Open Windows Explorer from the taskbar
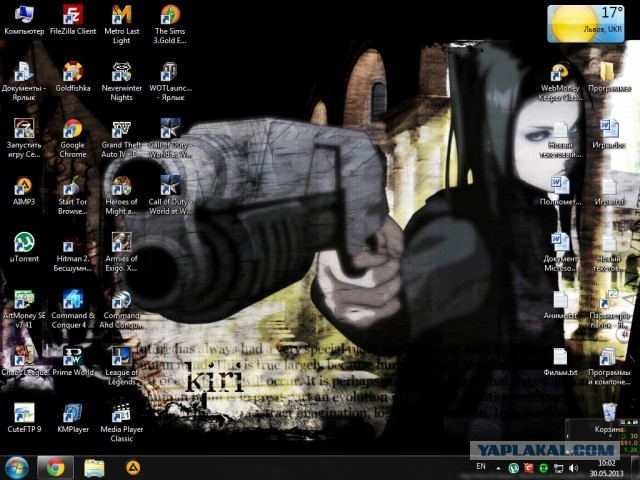This screenshot has height=480, width=640. click(94, 467)
